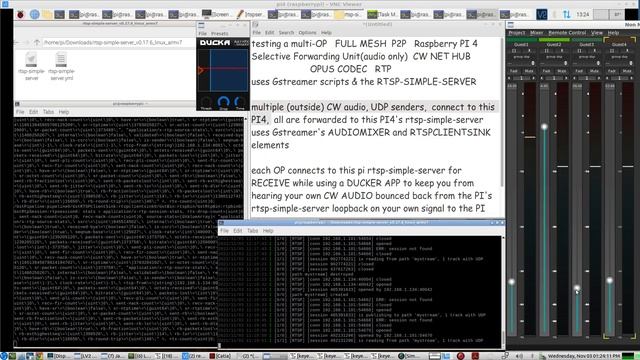640x360 pixels.
Task: Click the up-folder arrow in the file manager
Action: tap(37, 42)
